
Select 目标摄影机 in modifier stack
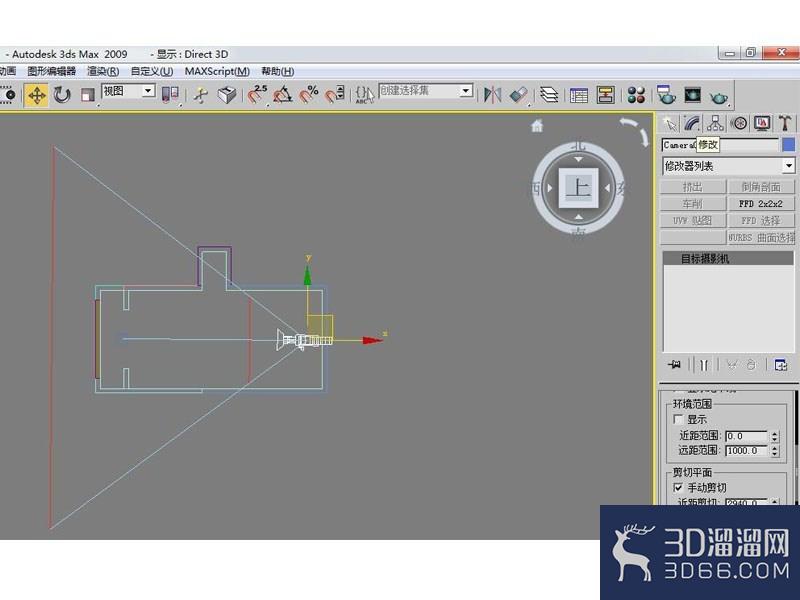(x=728, y=259)
